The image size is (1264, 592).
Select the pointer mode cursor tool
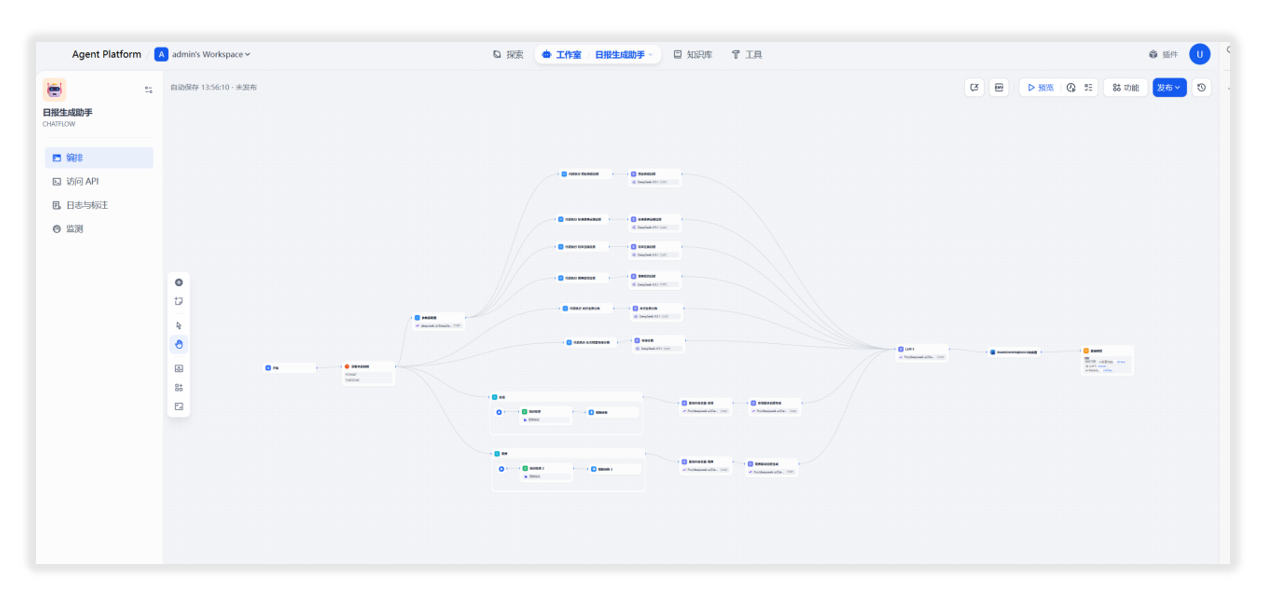click(x=179, y=325)
